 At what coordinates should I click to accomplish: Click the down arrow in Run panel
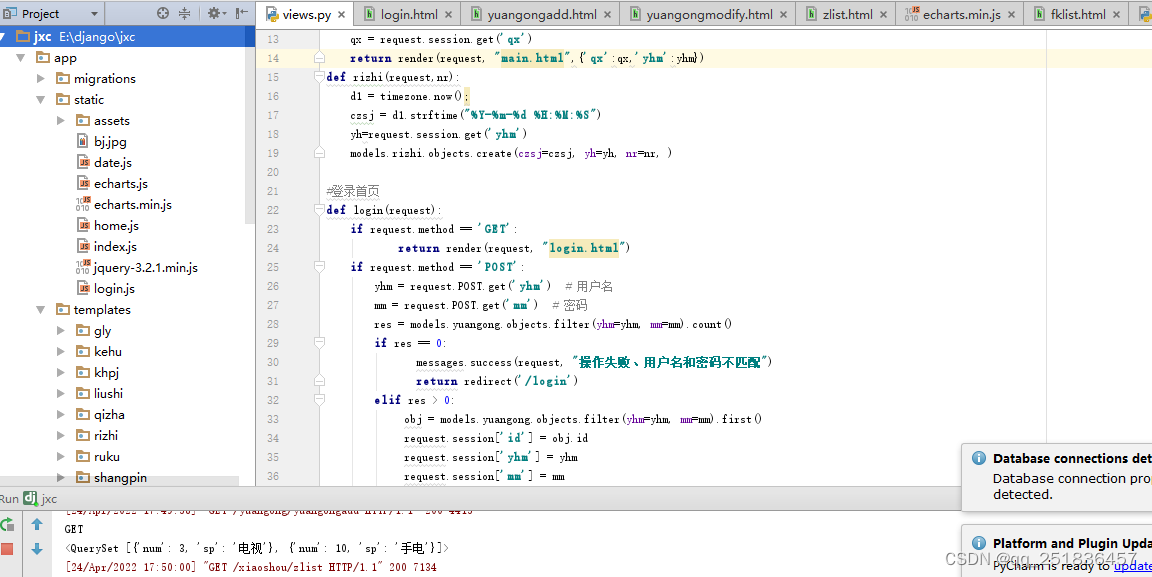[x=37, y=548]
